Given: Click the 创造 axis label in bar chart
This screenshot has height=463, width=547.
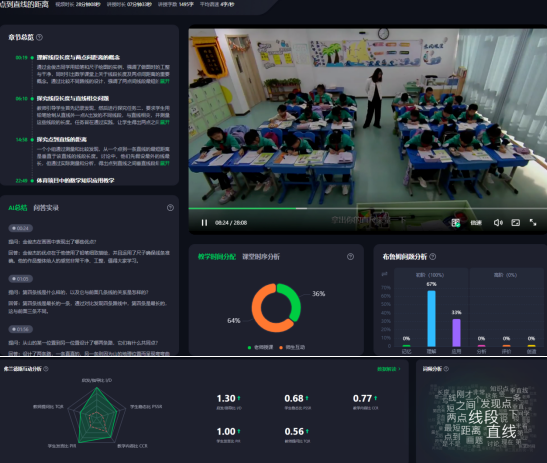Looking at the screenshot, I should (x=531, y=351).
